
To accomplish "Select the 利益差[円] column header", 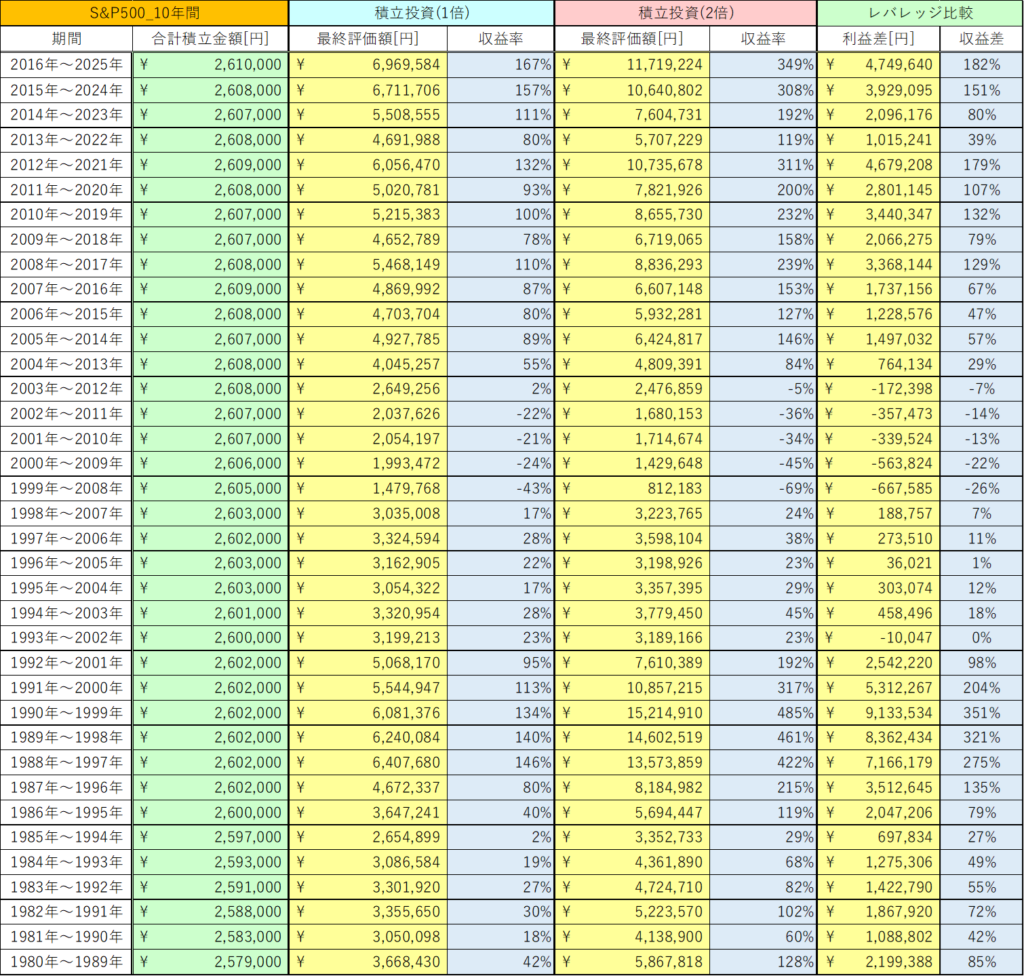I will point(879,39).
